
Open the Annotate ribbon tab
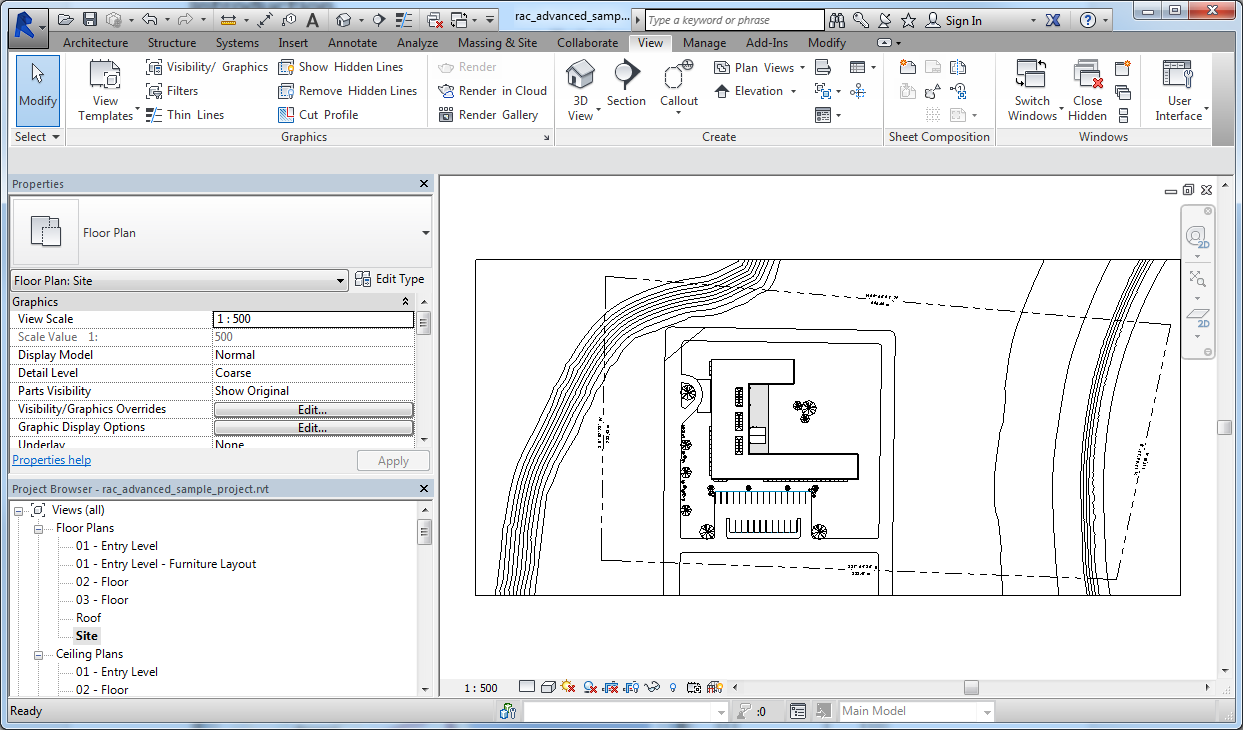353,43
